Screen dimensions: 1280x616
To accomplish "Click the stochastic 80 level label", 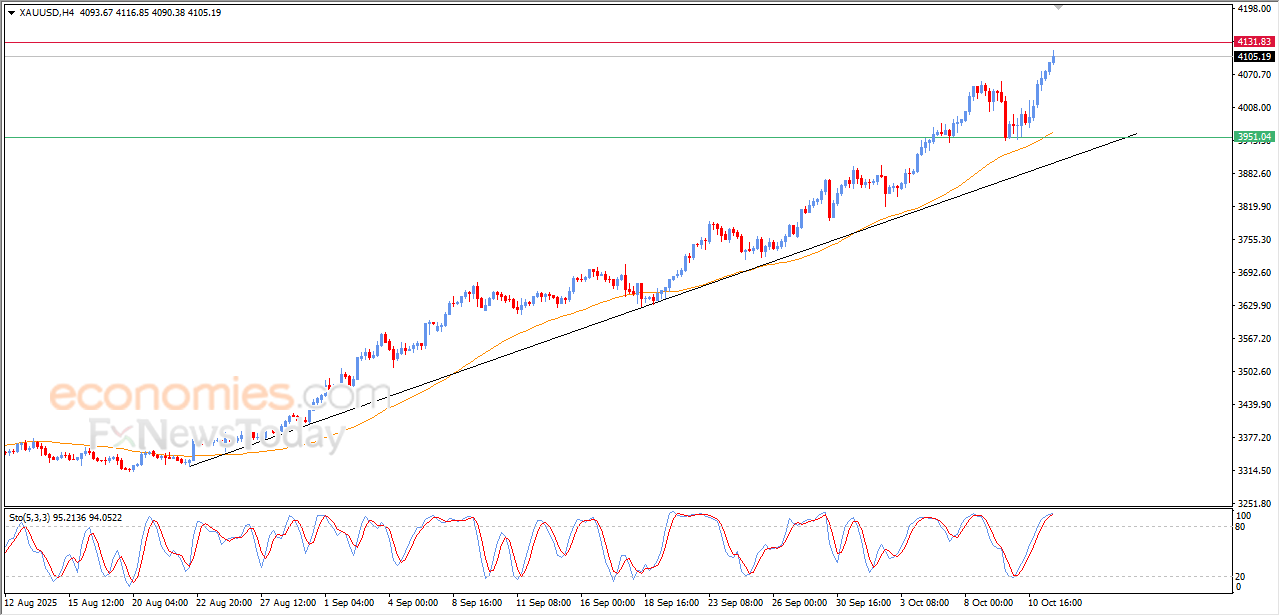I will coord(1242,526).
